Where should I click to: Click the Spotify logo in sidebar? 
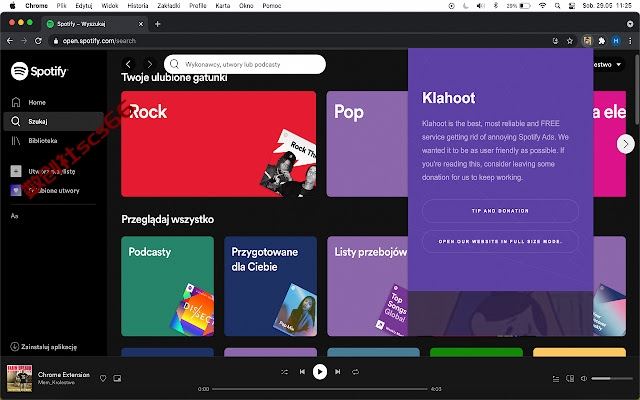pyautogui.click(x=39, y=71)
